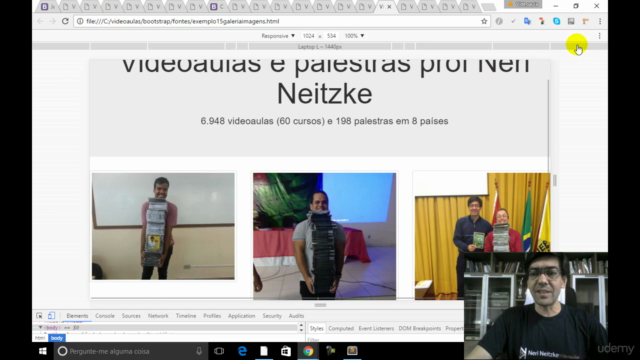Activate the inspect element picker icon
This screenshot has width=640, height=360.
(x=39, y=316)
